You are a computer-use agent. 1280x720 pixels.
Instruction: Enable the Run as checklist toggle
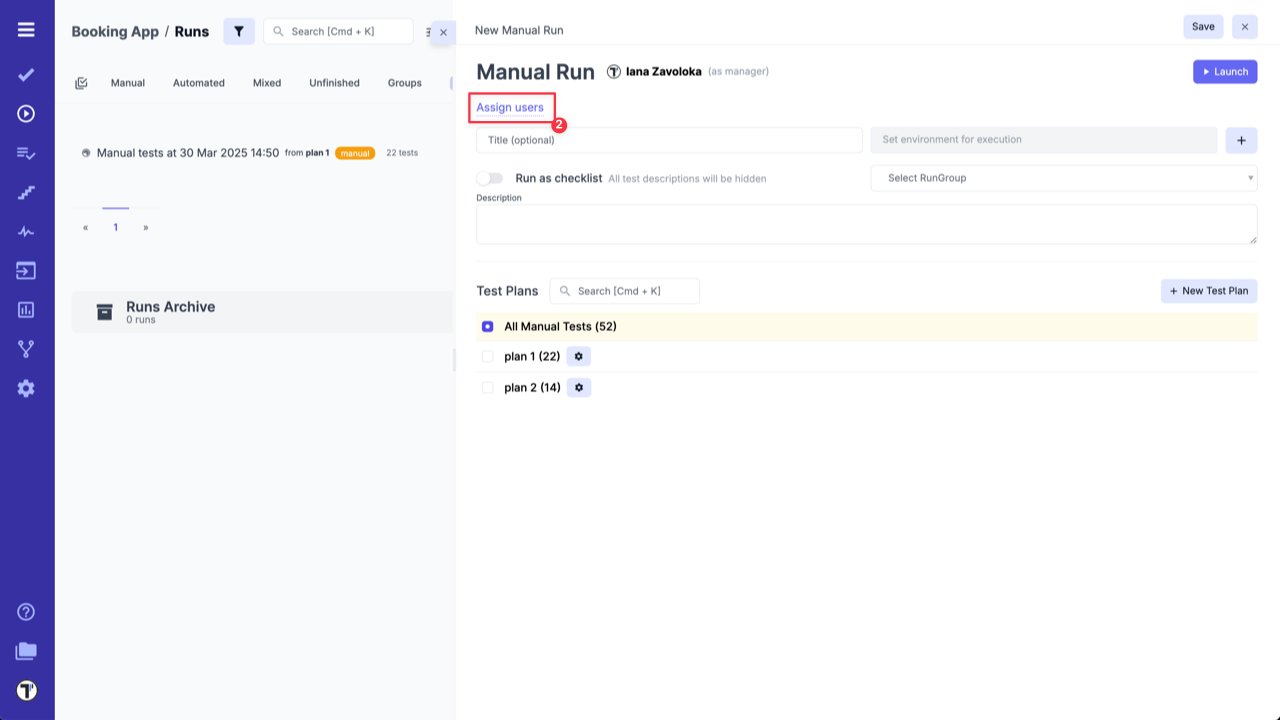490,176
